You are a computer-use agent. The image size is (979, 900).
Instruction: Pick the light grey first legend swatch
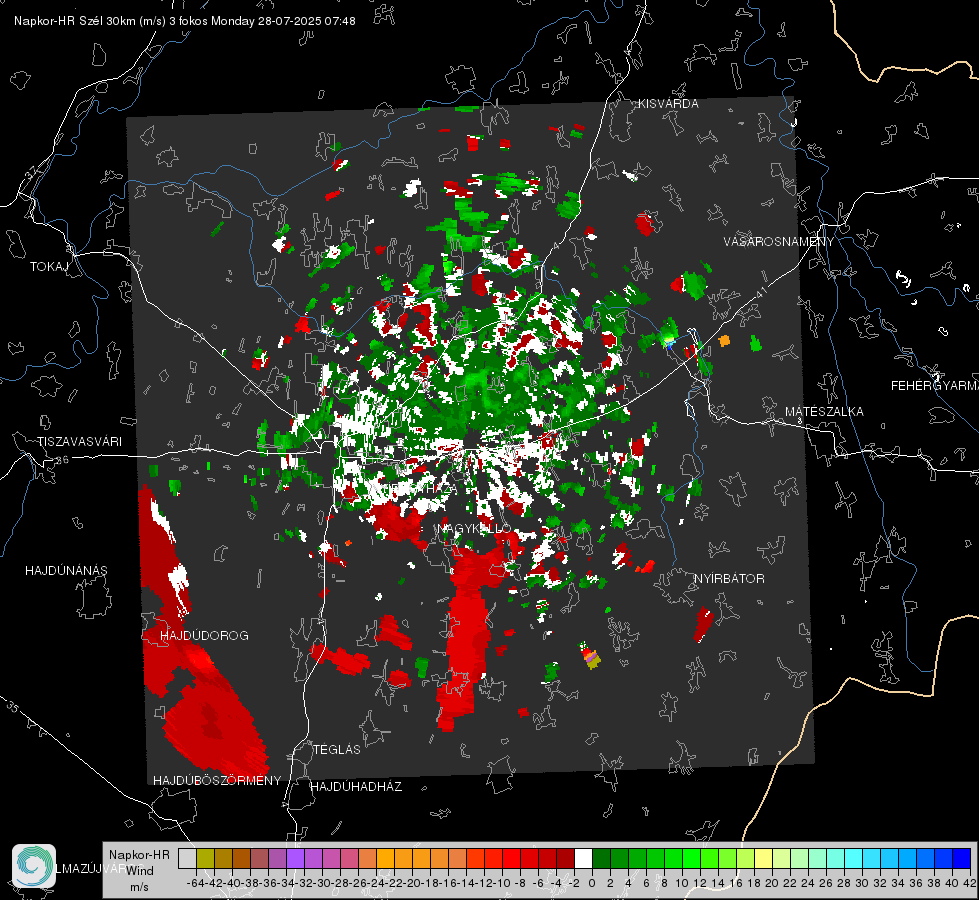(x=187, y=858)
